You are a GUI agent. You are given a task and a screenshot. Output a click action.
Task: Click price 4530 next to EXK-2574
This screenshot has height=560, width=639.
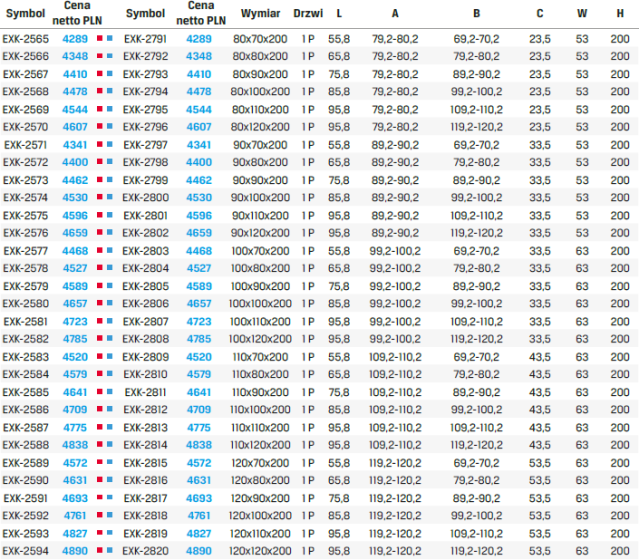[75, 198]
